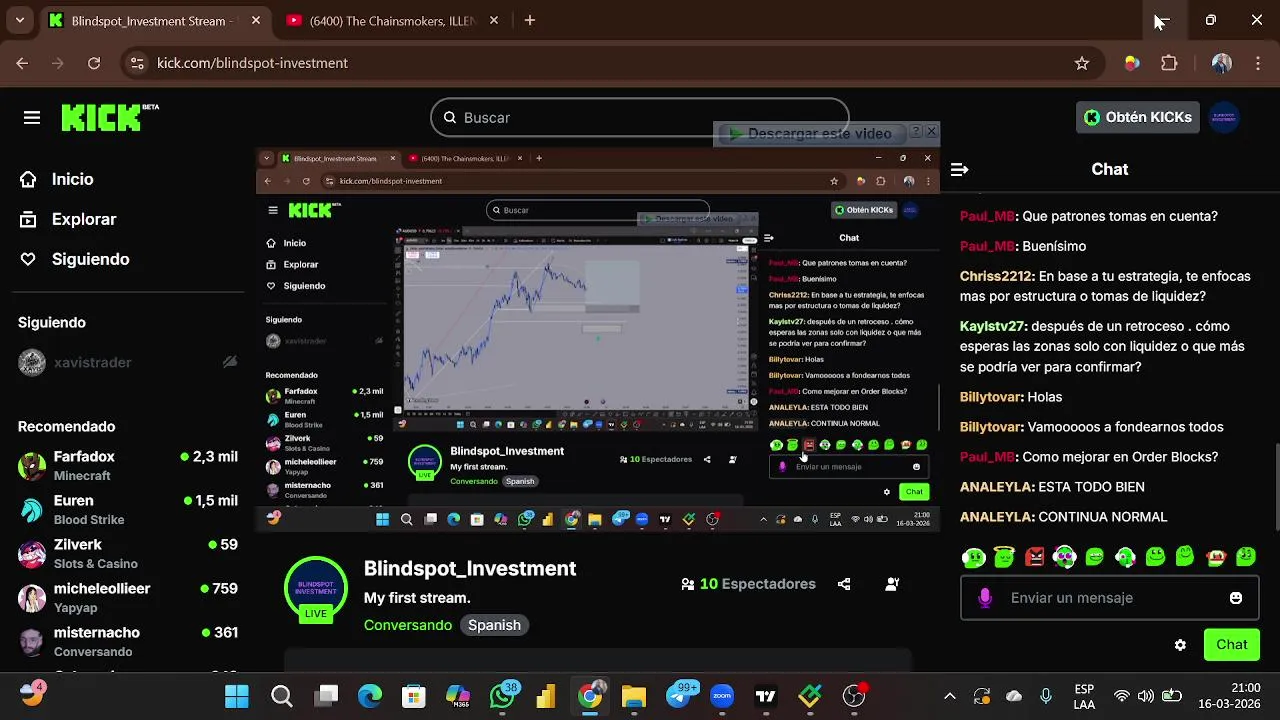Open the colorful extension icon in the toolbar
1280x720 pixels.
click(x=1131, y=63)
